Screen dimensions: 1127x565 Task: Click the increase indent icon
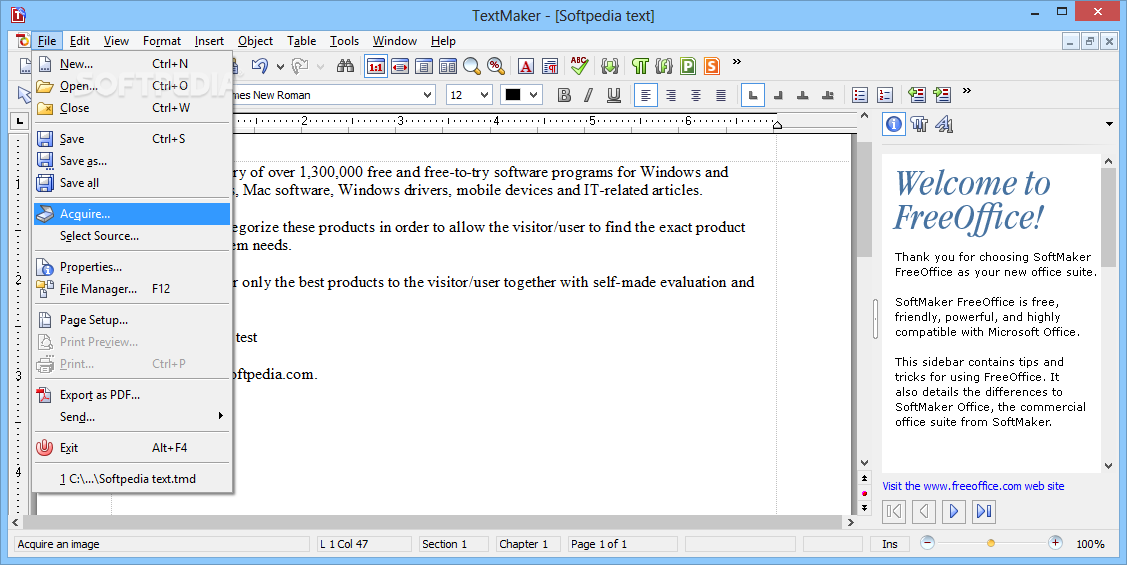[x=942, y=95]
